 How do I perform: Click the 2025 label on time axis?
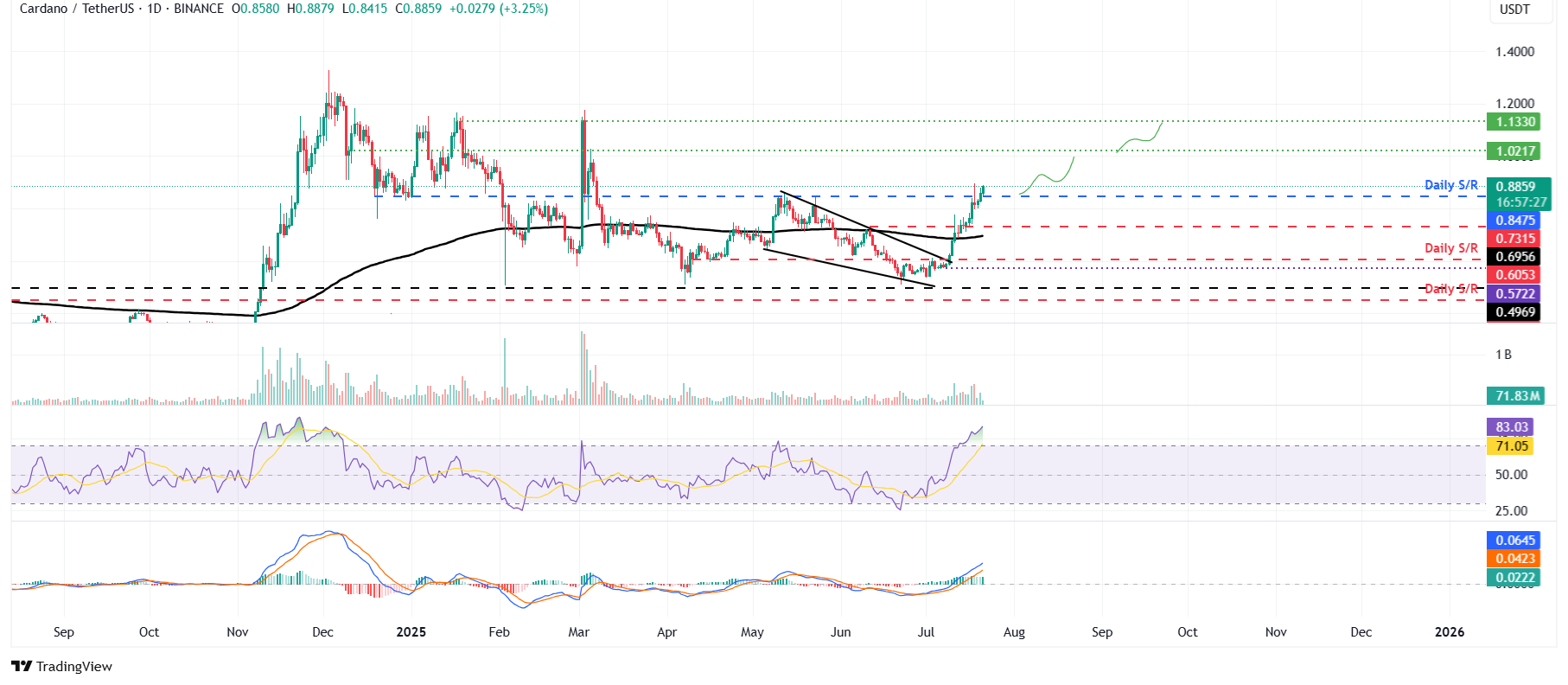click(x=411, y=632)
